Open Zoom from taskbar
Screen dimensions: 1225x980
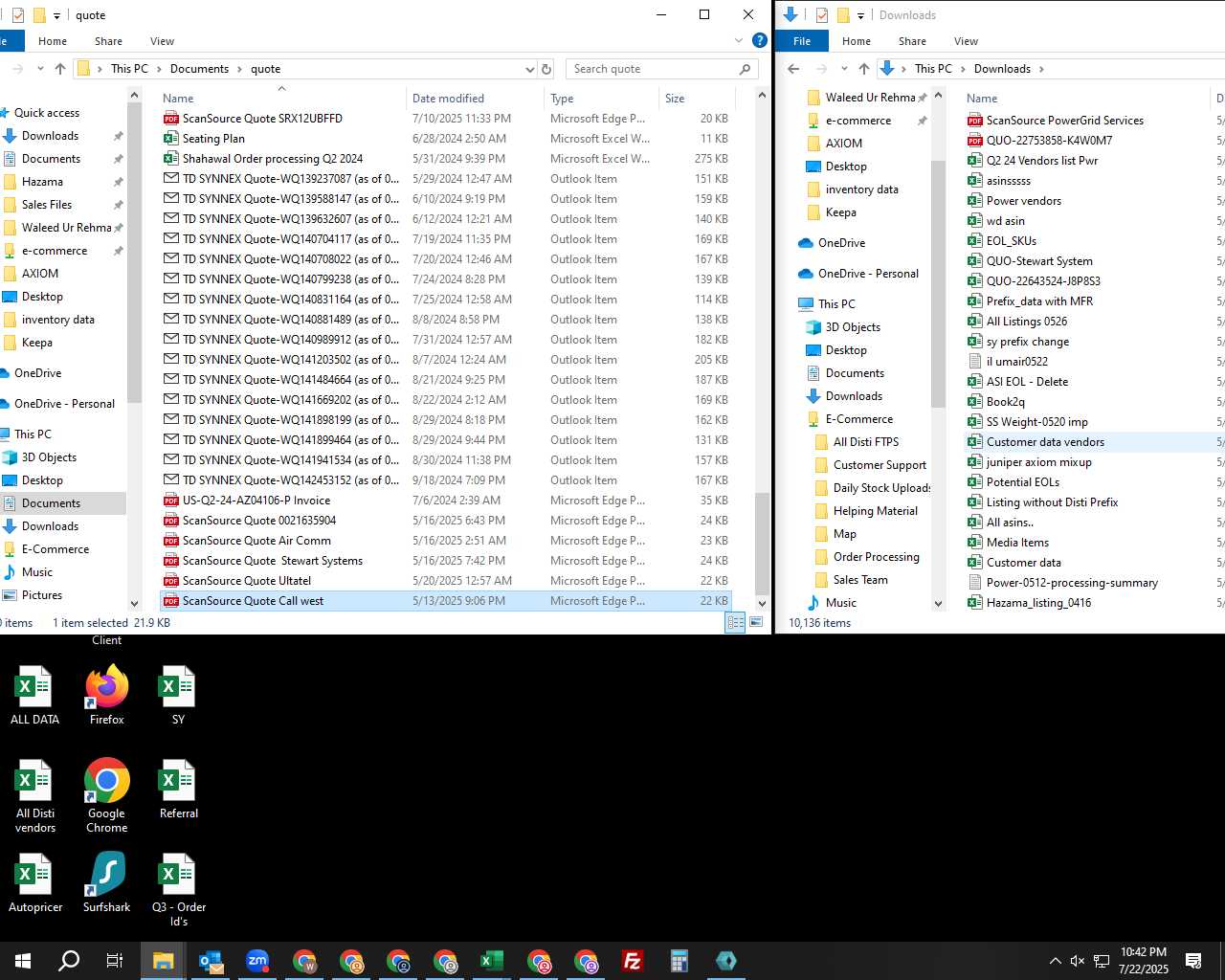pyautogui.click(x=257, y=961)
